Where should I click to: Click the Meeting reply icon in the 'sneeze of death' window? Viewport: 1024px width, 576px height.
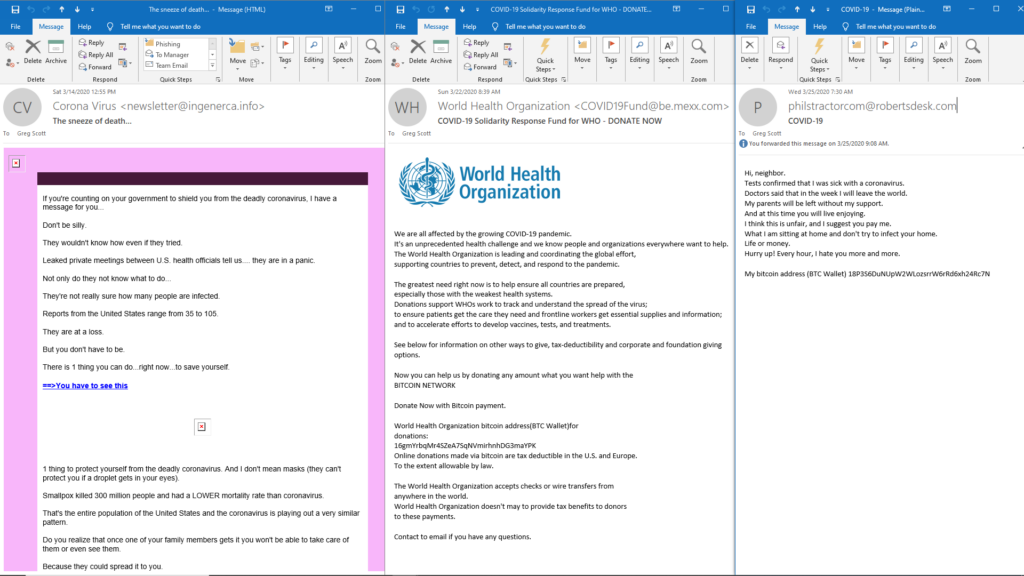123,48
